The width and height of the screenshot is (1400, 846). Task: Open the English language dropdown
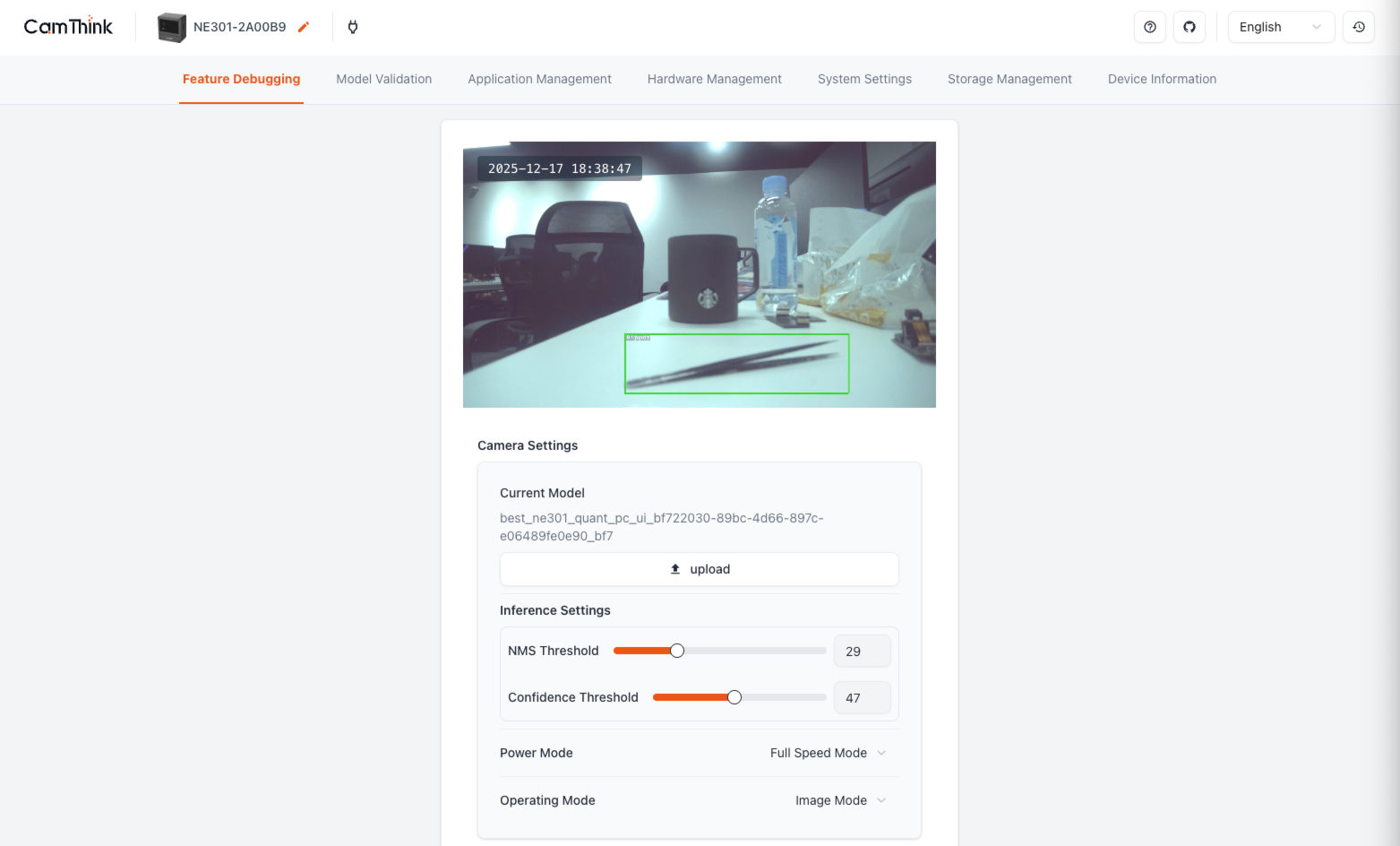tap(1281, 27)
